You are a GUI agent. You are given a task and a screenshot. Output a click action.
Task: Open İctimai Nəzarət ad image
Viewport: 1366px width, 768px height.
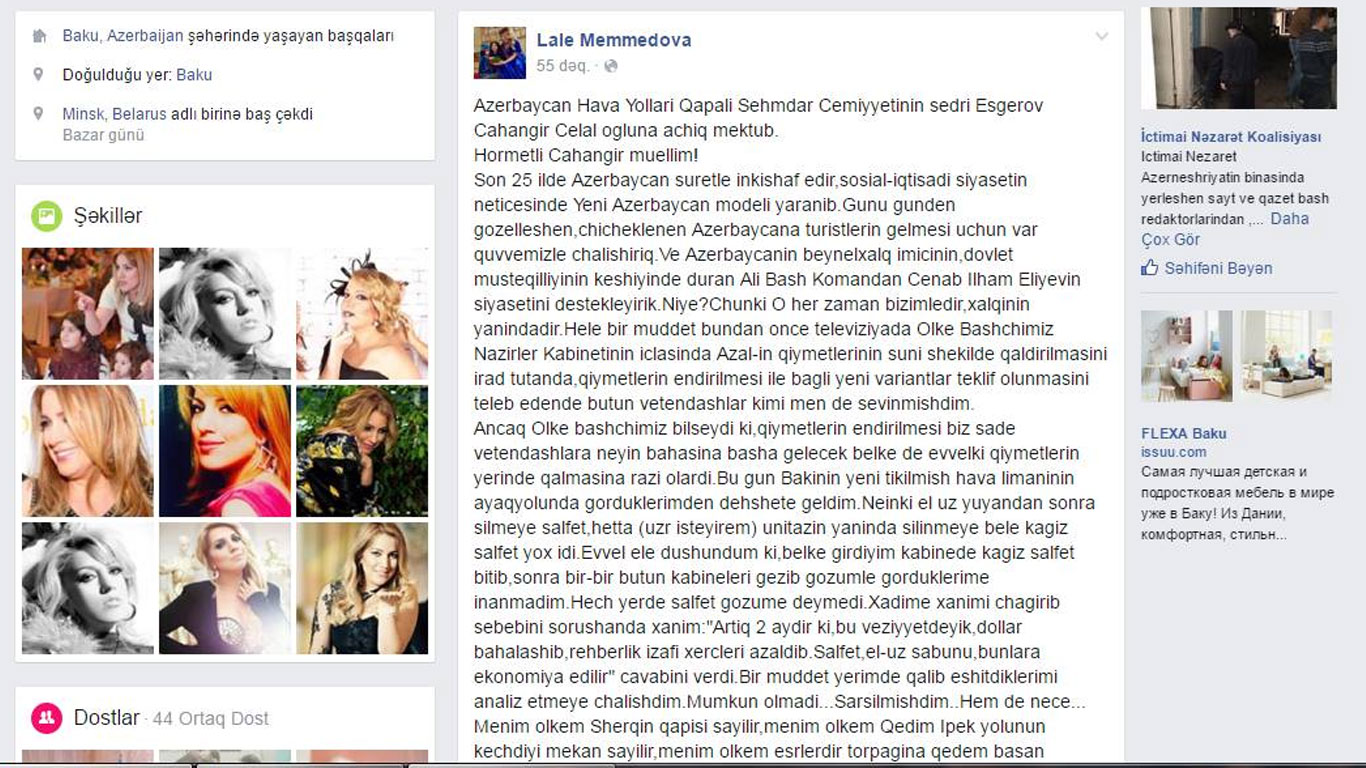(x=1239, y=58)
